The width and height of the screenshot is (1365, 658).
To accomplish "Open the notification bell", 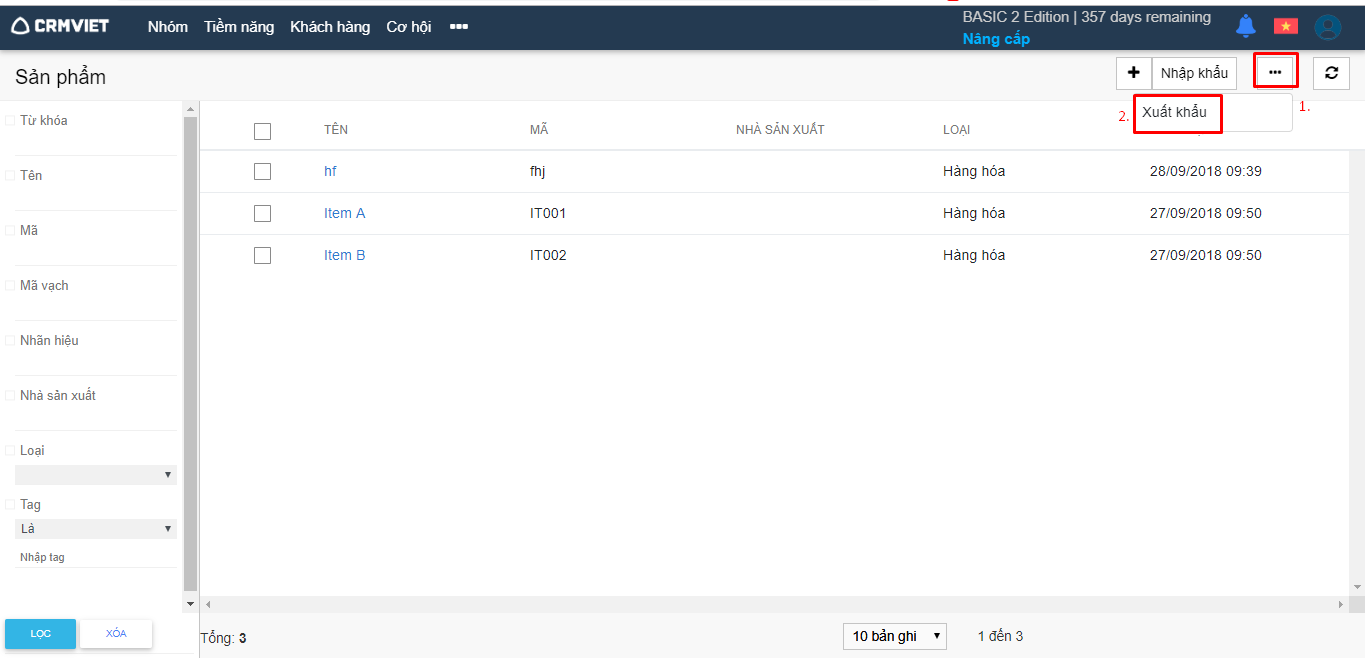I will [1245, 26].
